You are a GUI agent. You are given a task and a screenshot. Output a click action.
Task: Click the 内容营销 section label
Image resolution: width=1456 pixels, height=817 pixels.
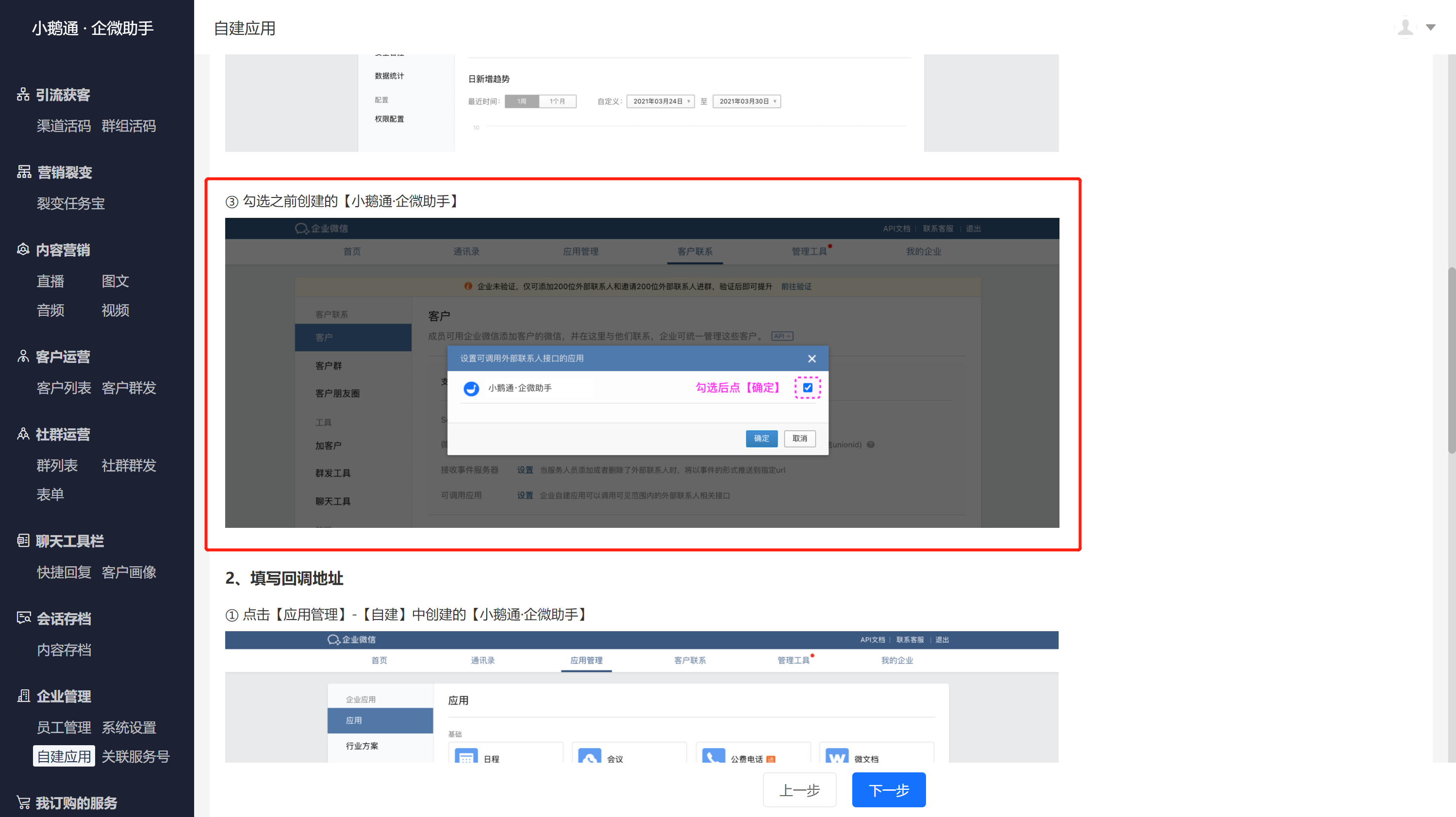click(63, 249)
